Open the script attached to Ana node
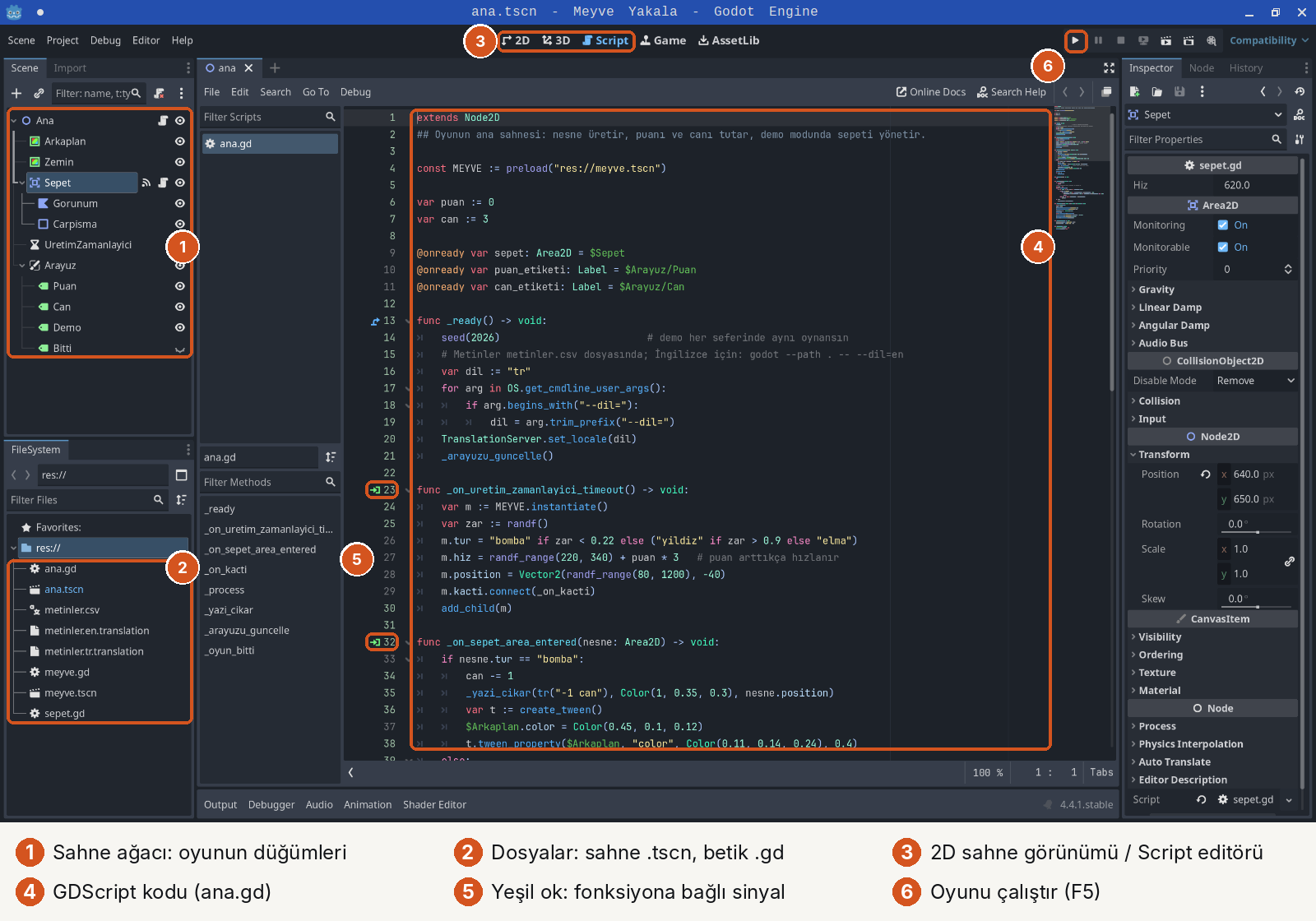The width and height of the screenshot is (1316, 921). [163, 121]
